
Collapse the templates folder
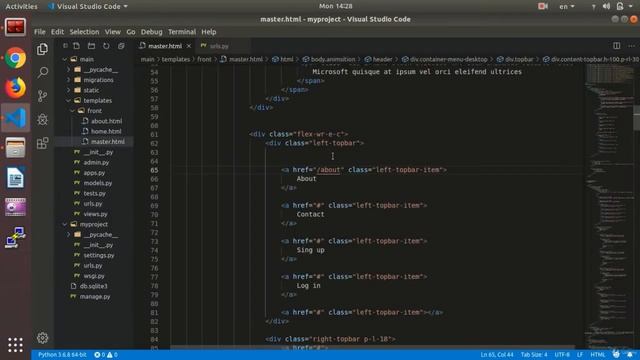69,100
